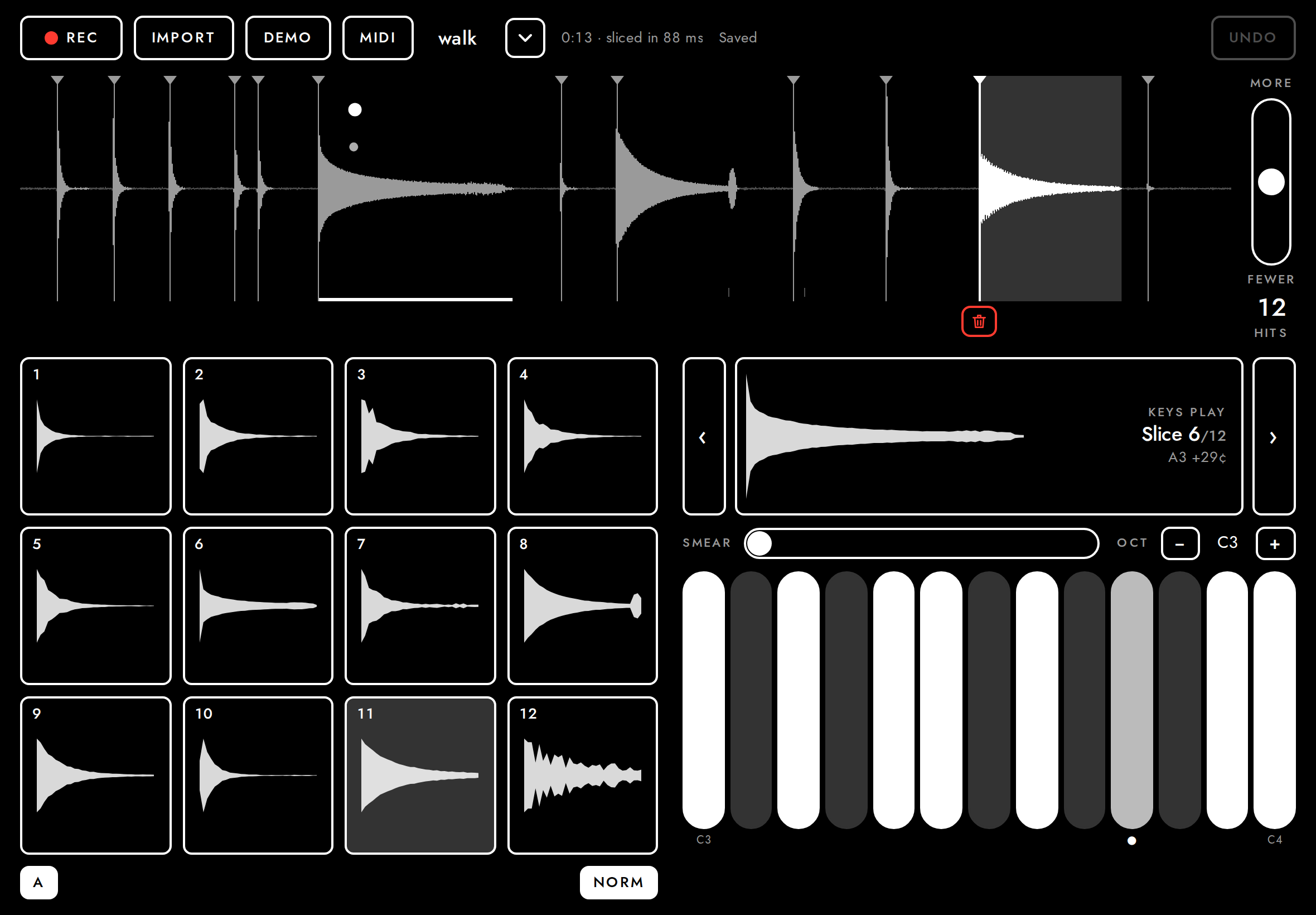1316x915 pixels.
Task: Trigger slice pad 9
Action: (x=96, y=776)
